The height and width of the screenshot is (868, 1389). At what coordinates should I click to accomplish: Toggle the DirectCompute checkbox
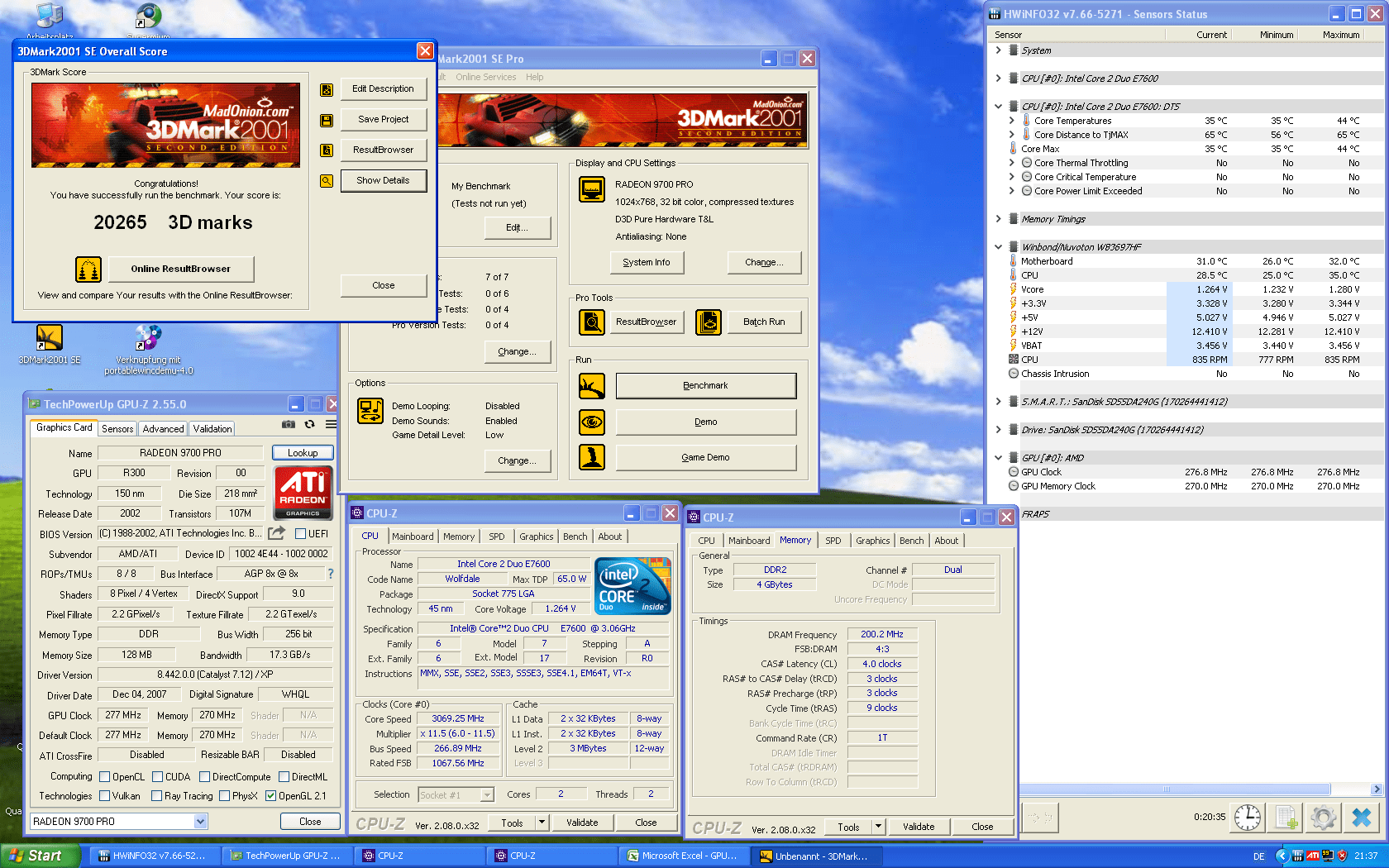pos(204,777)
